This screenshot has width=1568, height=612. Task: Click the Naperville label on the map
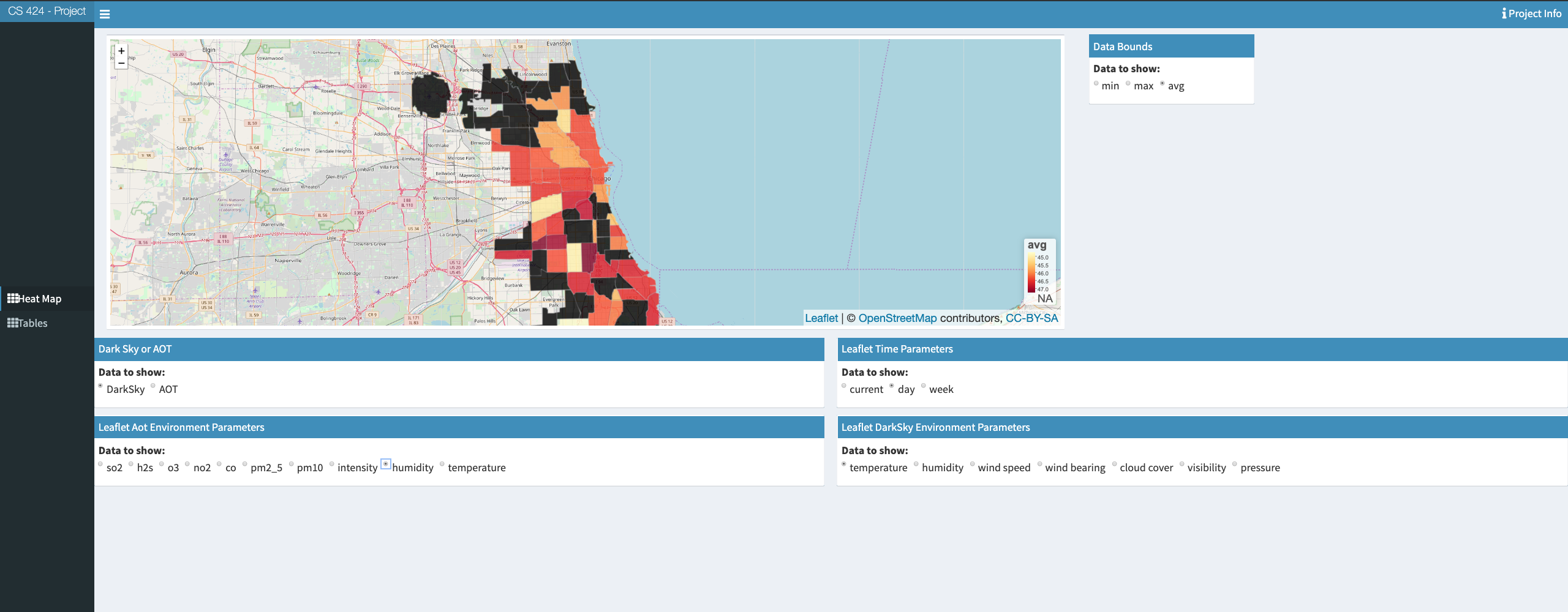(x=288, y=261)
